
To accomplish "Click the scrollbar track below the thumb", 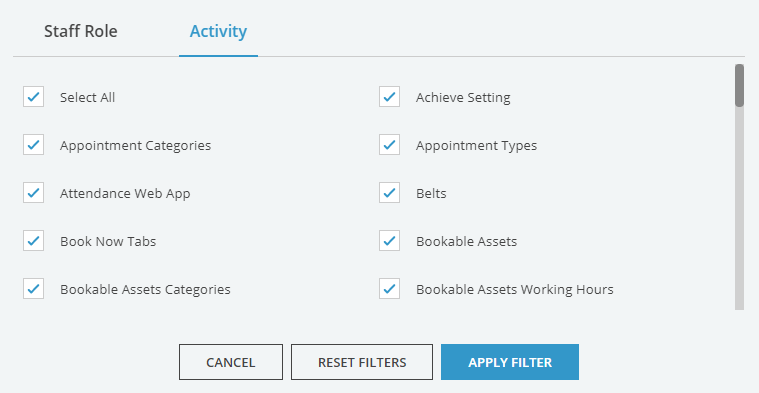I will click(739, 208).
